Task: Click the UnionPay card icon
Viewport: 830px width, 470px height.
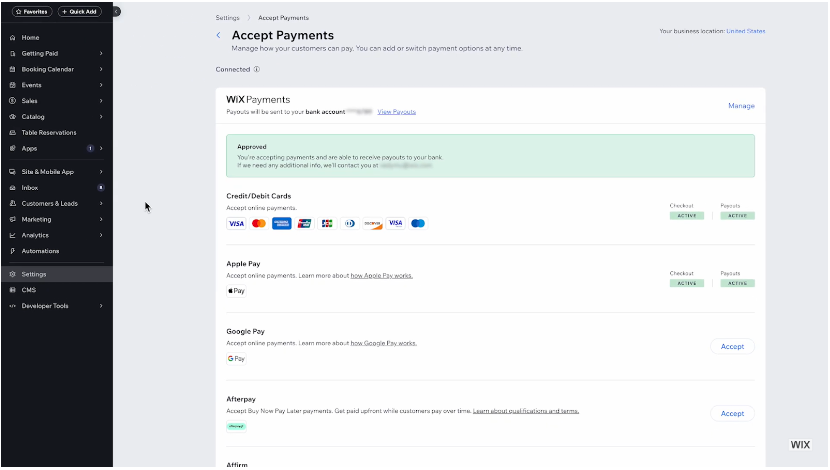Action: [304, 224]
